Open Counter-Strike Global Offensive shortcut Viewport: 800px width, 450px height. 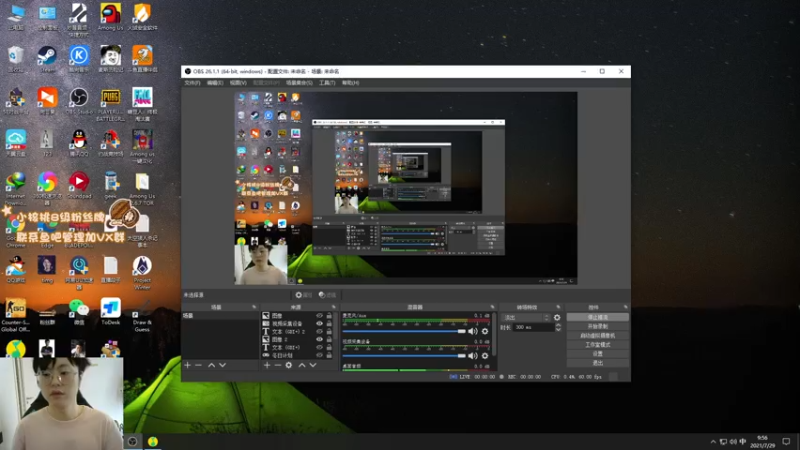coord(15,315)
